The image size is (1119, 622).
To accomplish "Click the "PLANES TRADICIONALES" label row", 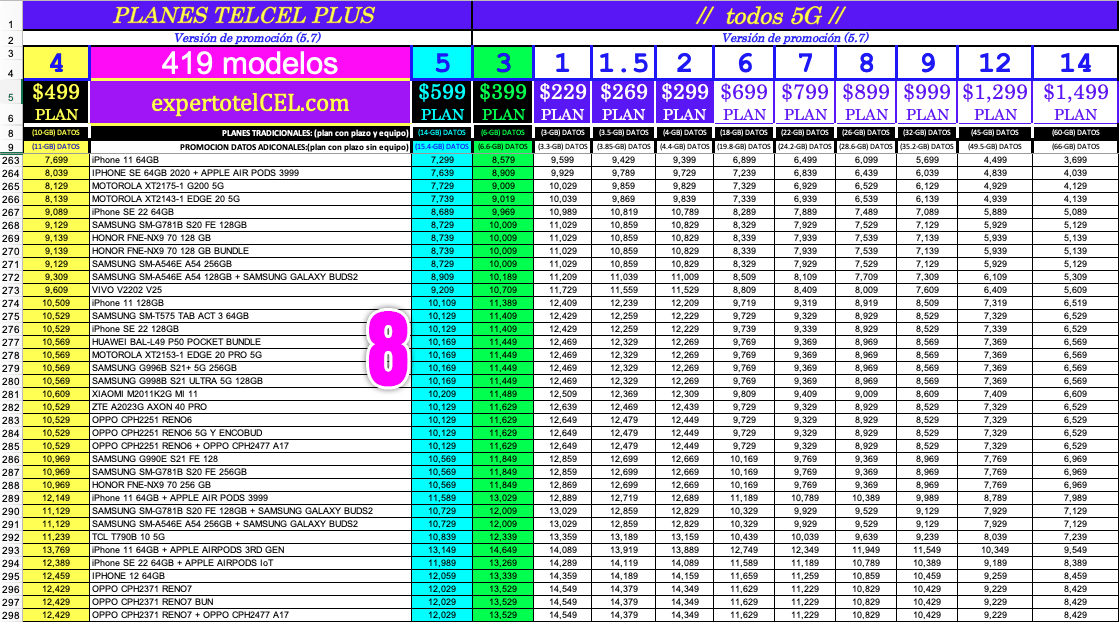I will [x=250, y=133].
